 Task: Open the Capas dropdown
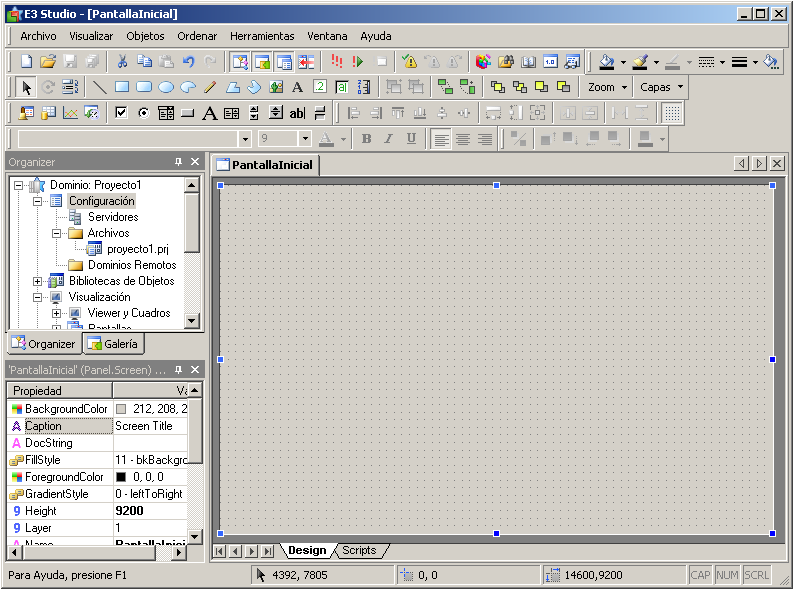(661, 87)
